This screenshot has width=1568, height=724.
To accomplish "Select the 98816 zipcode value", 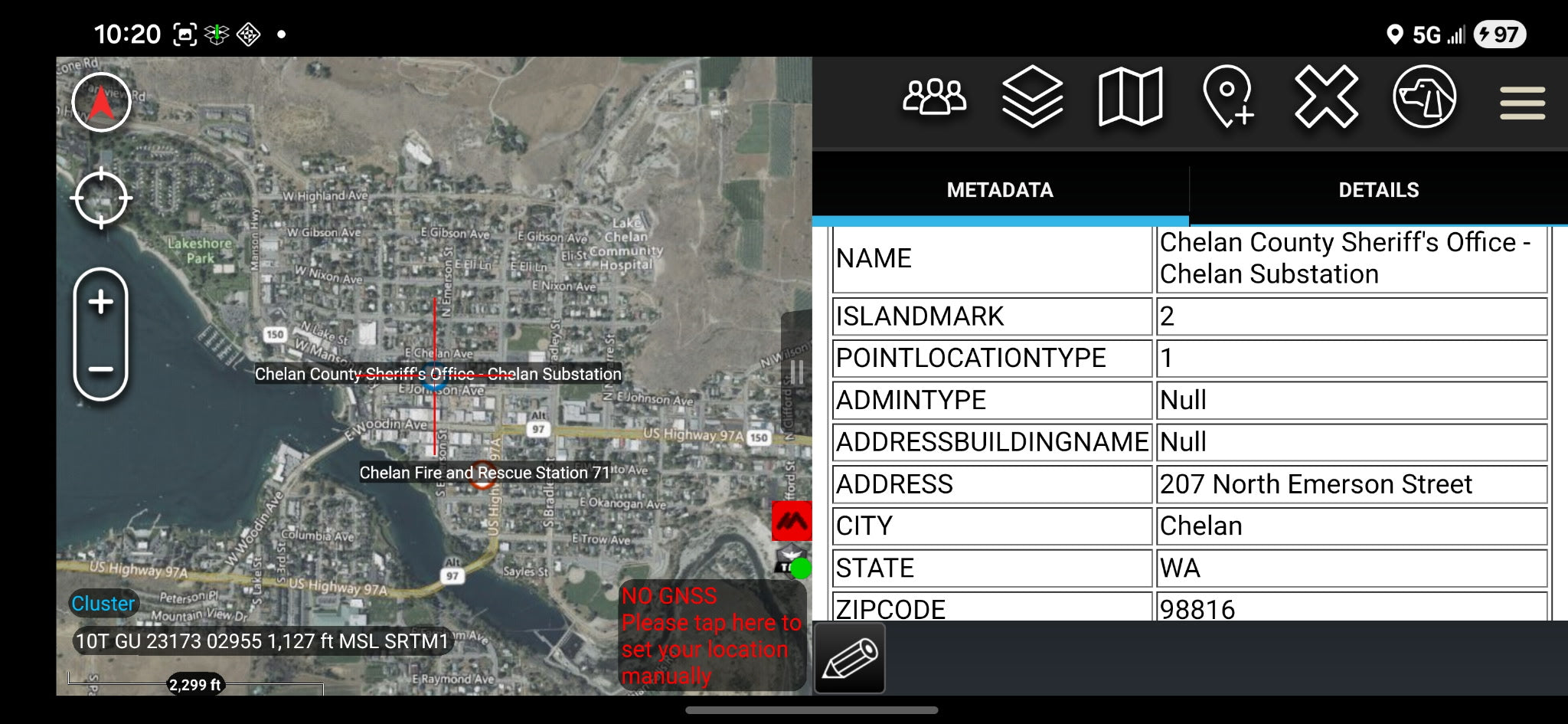I will click(x=1351, y=607).
